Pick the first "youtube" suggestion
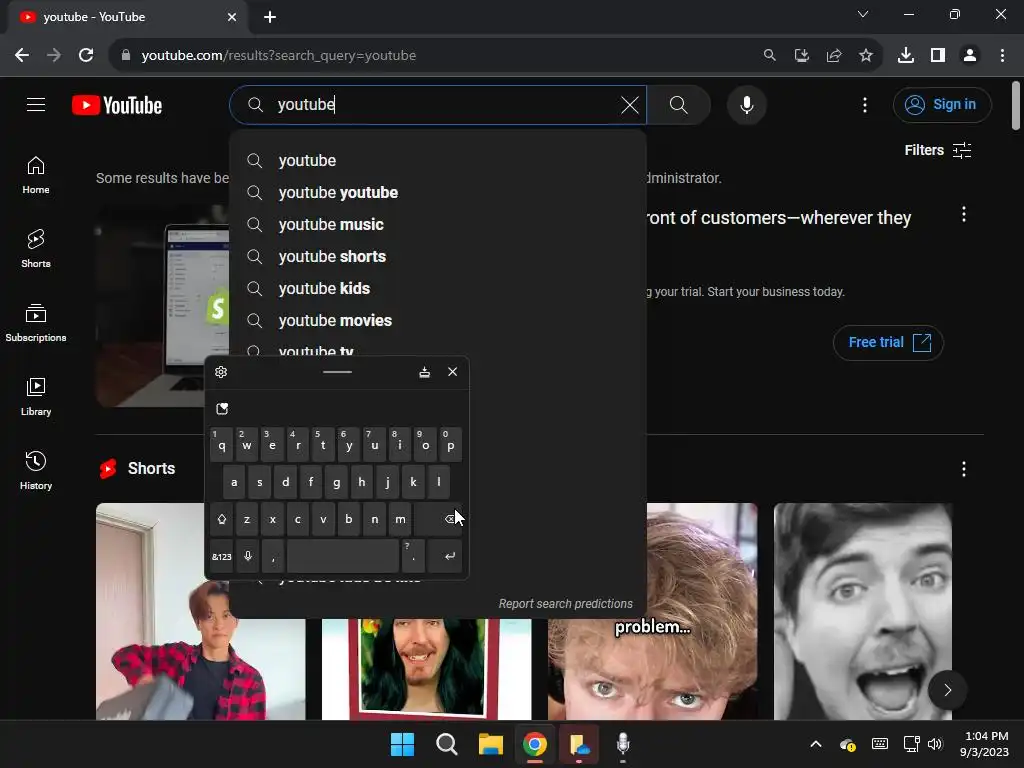 point(438,161)
